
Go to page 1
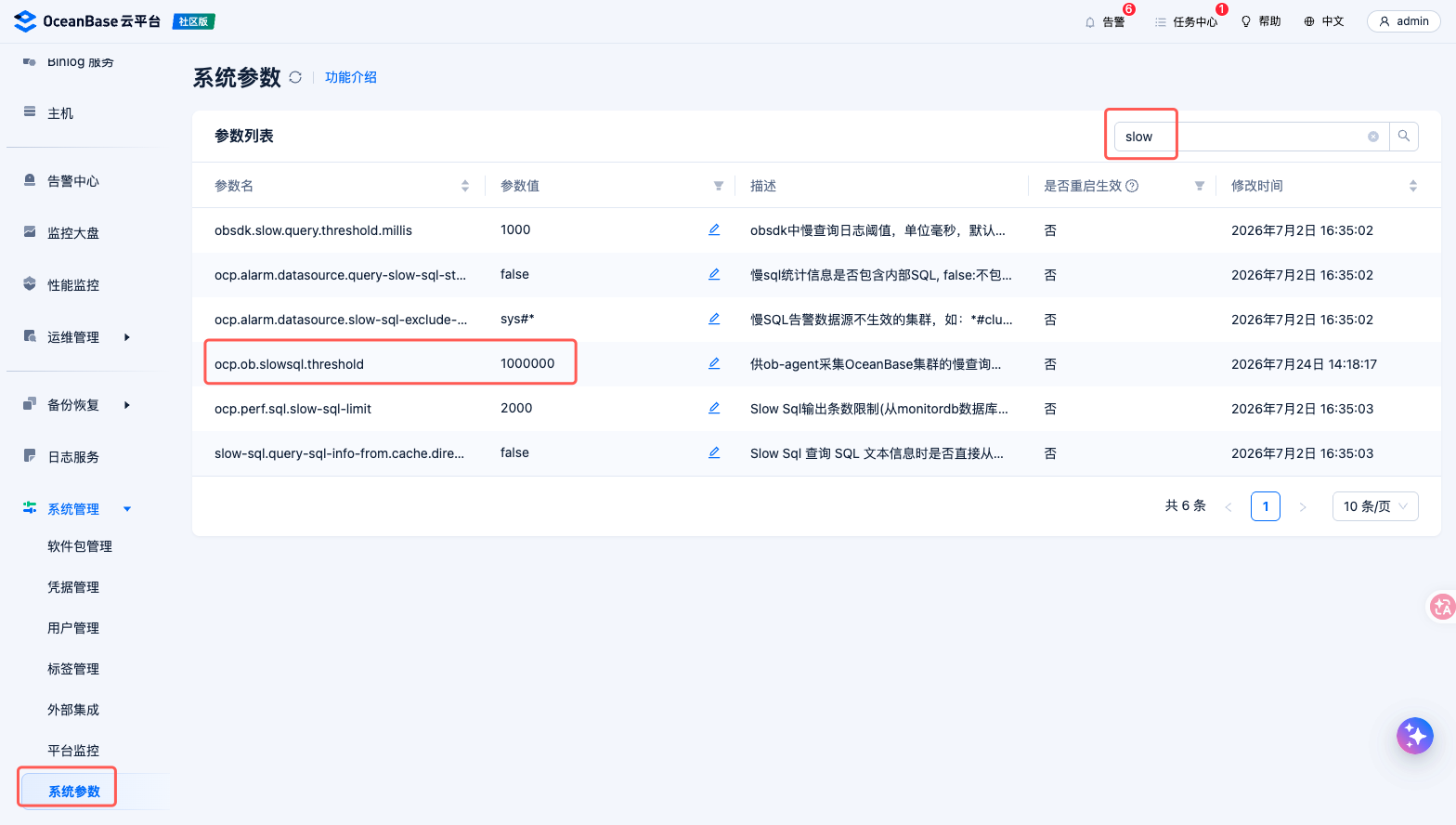click(1266, 506)
